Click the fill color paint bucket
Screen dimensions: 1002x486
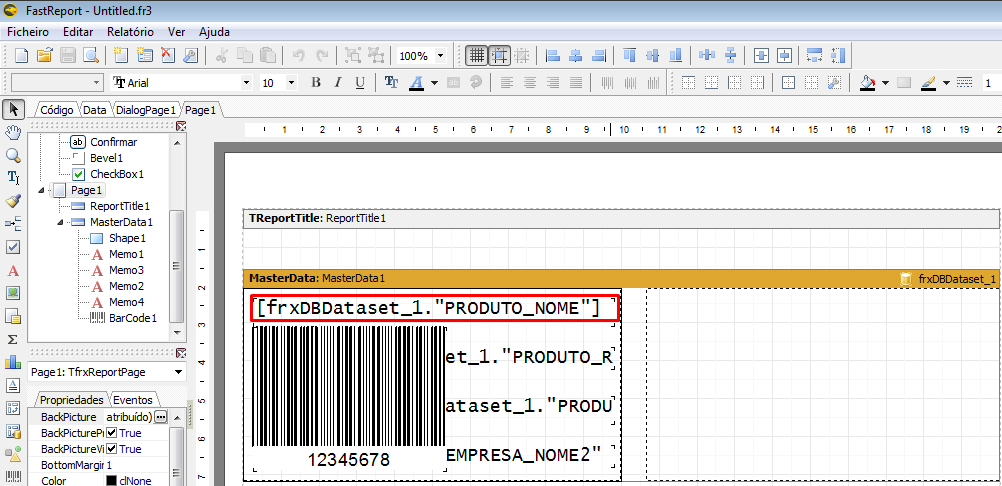867,82
